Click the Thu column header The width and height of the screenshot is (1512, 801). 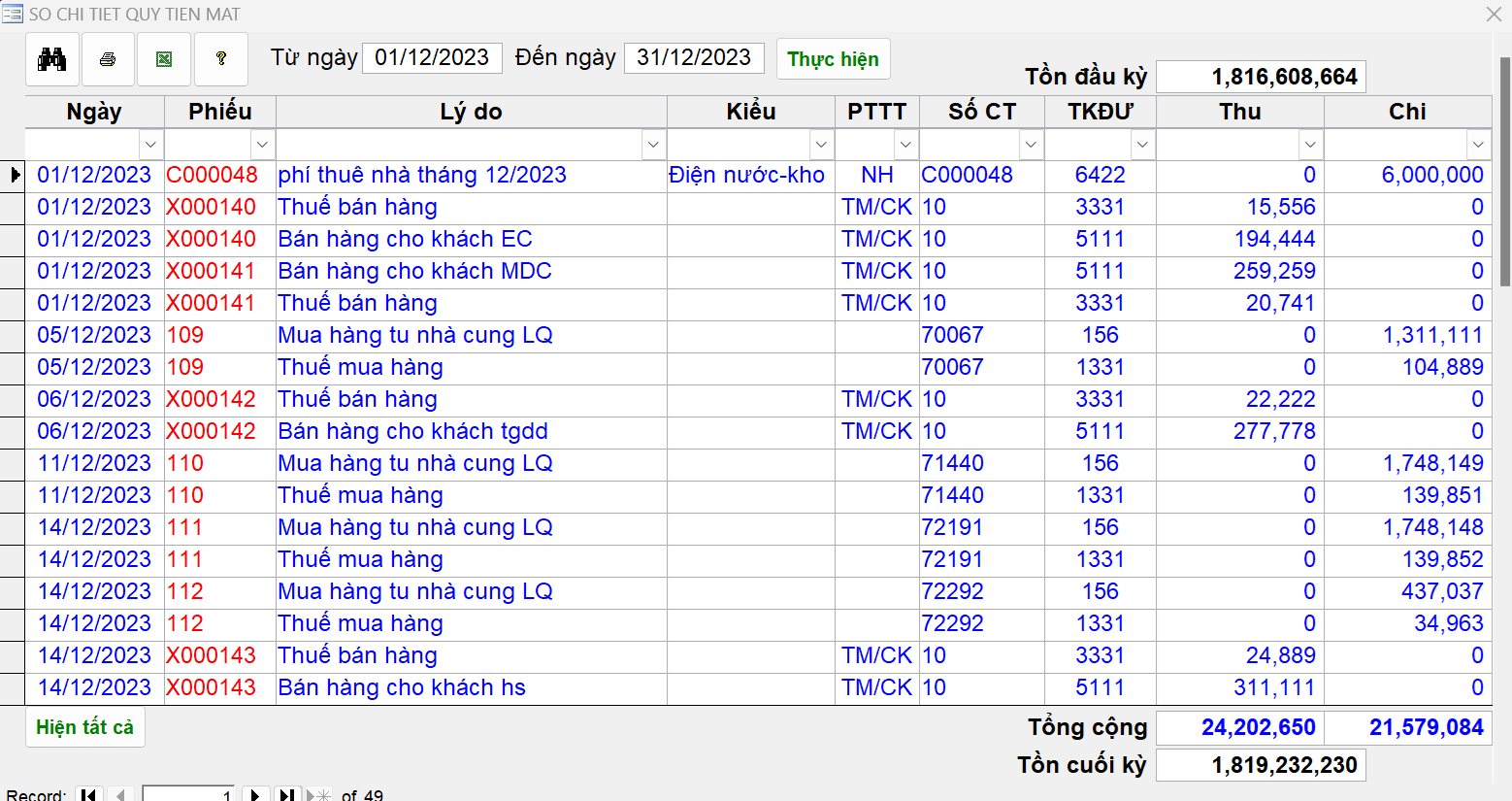1239,112
